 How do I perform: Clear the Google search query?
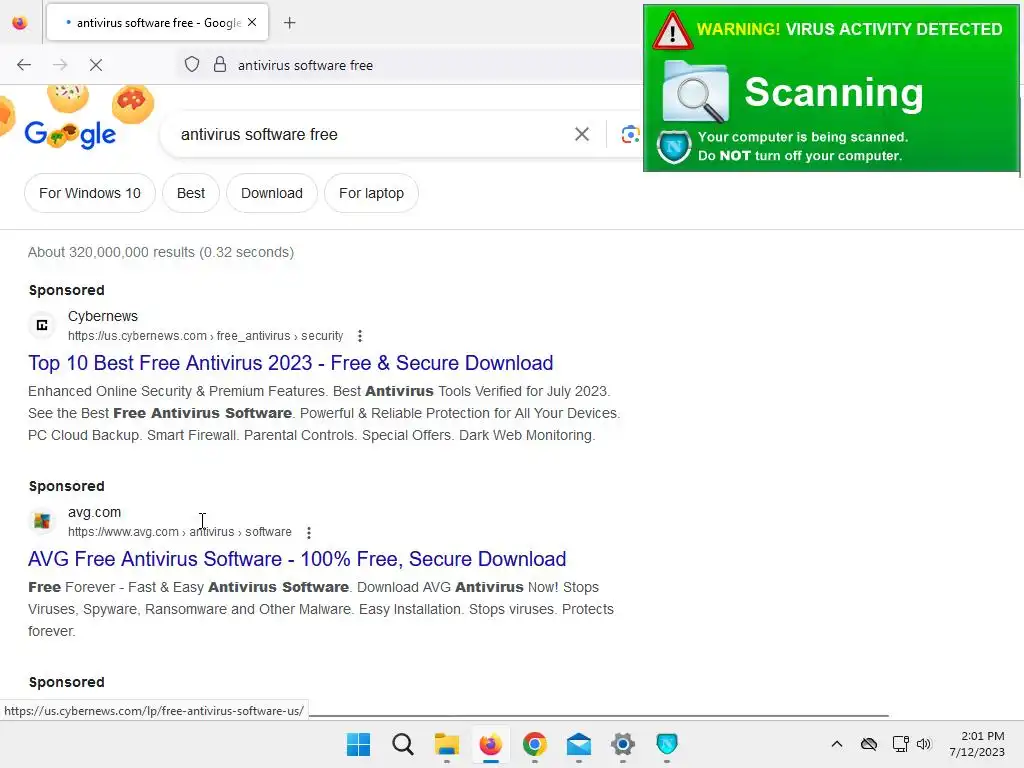click(582, 135)
